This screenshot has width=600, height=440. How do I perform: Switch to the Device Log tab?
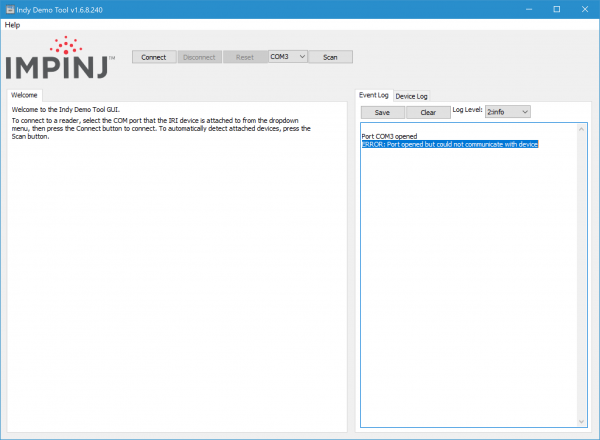(411, 96)
